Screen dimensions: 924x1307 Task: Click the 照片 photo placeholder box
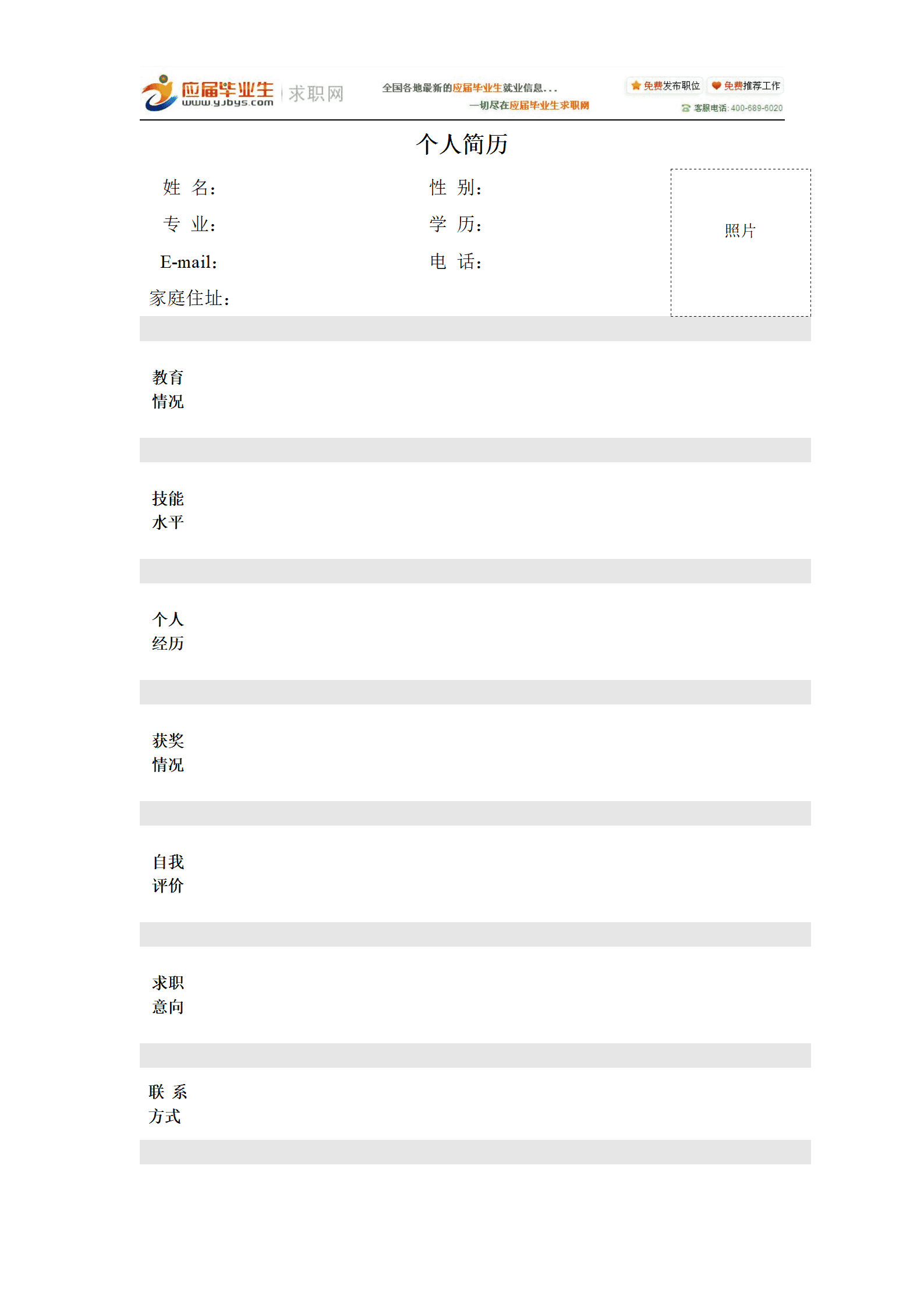pos(740,243)
